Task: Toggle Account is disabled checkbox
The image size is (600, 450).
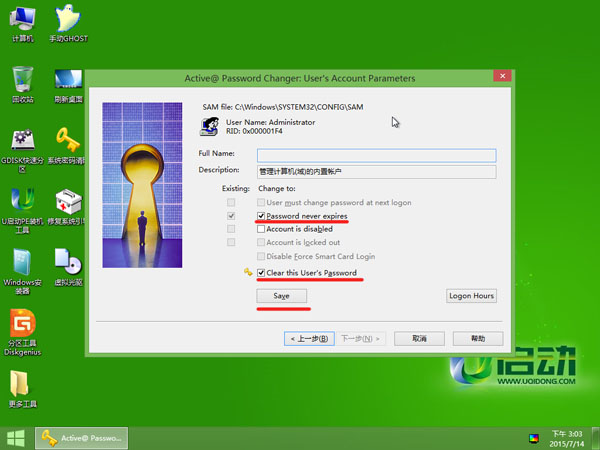Action: point(261,229)
